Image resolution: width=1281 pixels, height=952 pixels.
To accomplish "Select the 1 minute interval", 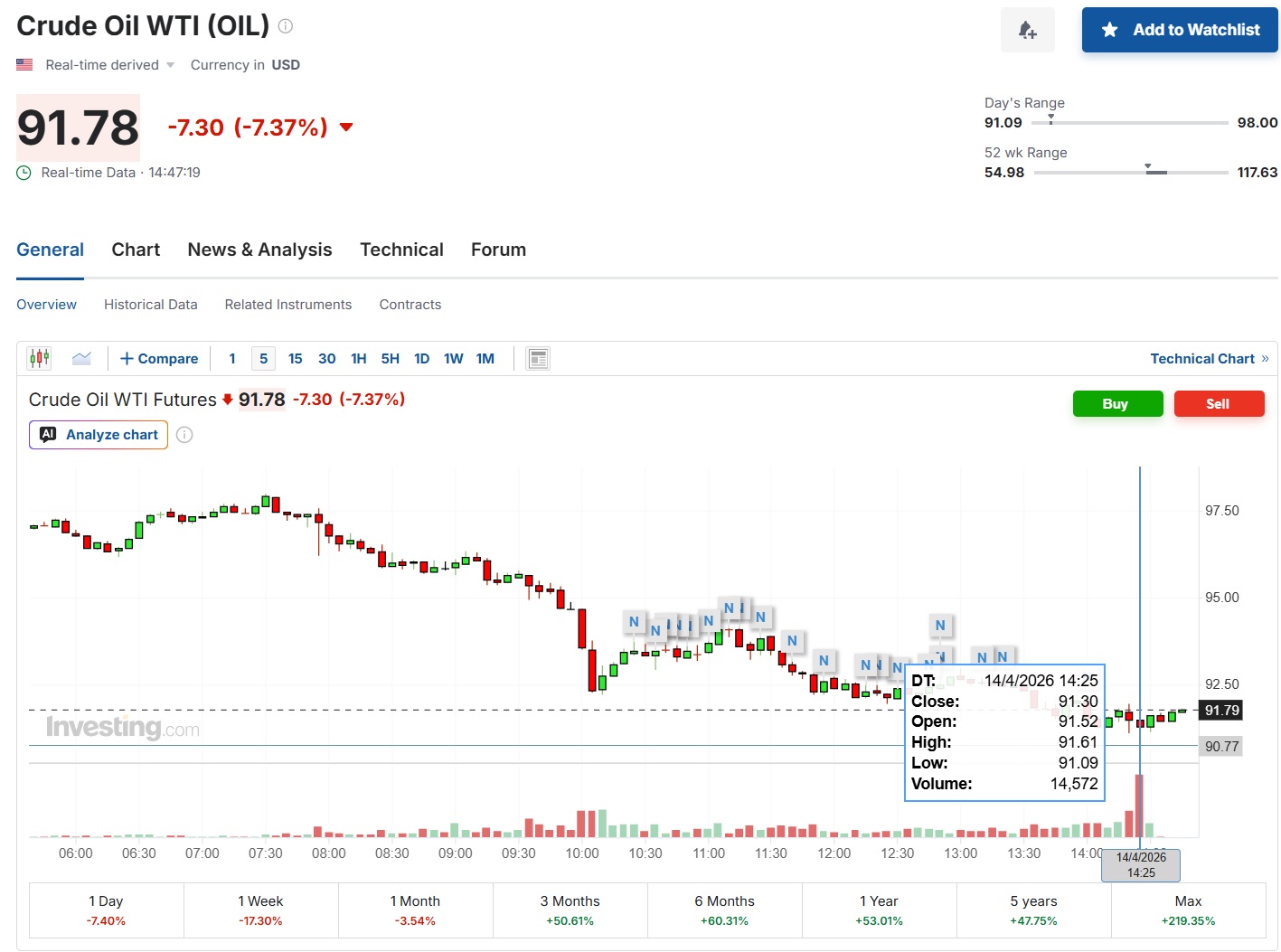I will (x=232, y=359).
